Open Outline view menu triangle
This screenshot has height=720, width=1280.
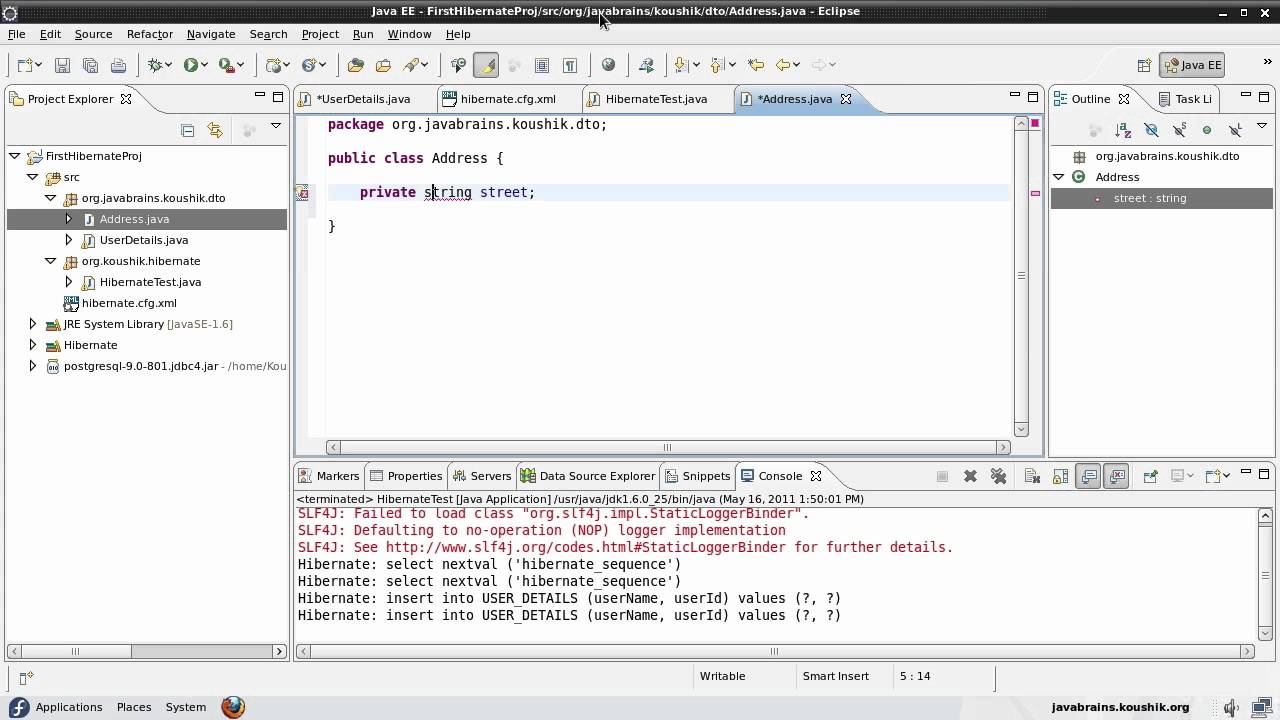click(x=1262, y=127)
